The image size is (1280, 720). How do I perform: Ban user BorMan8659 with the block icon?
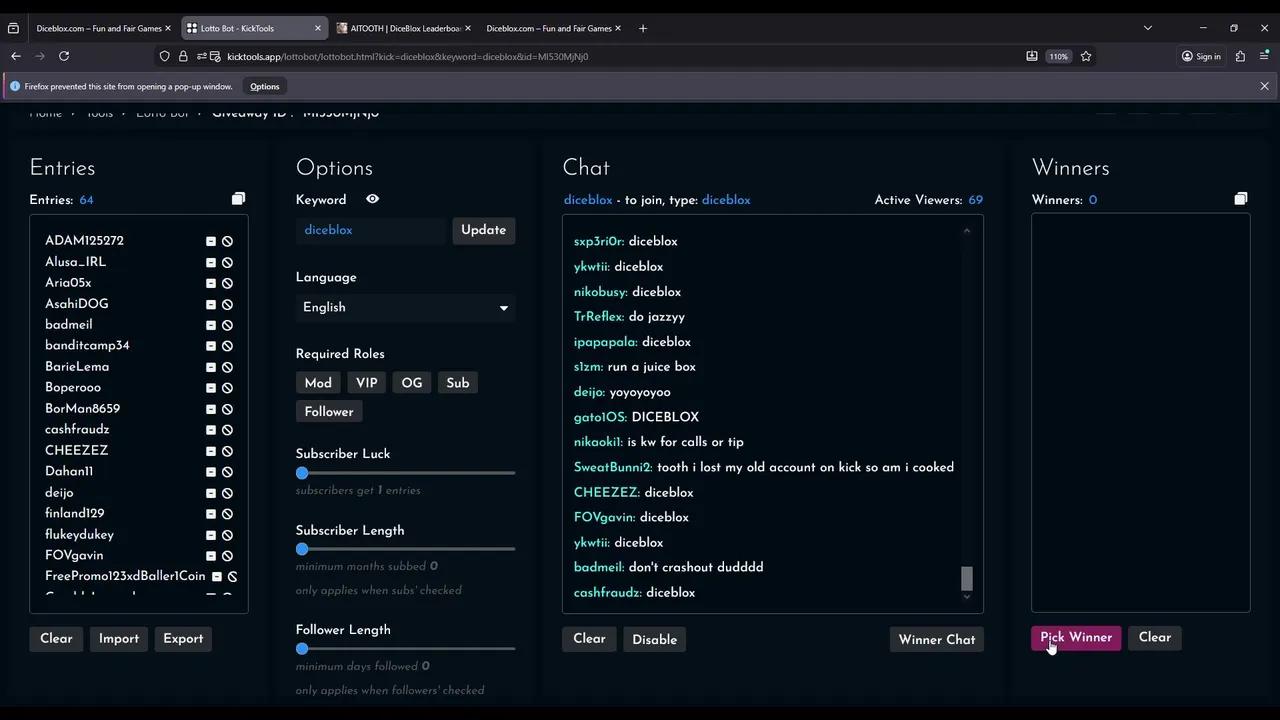tap(227, 409)
